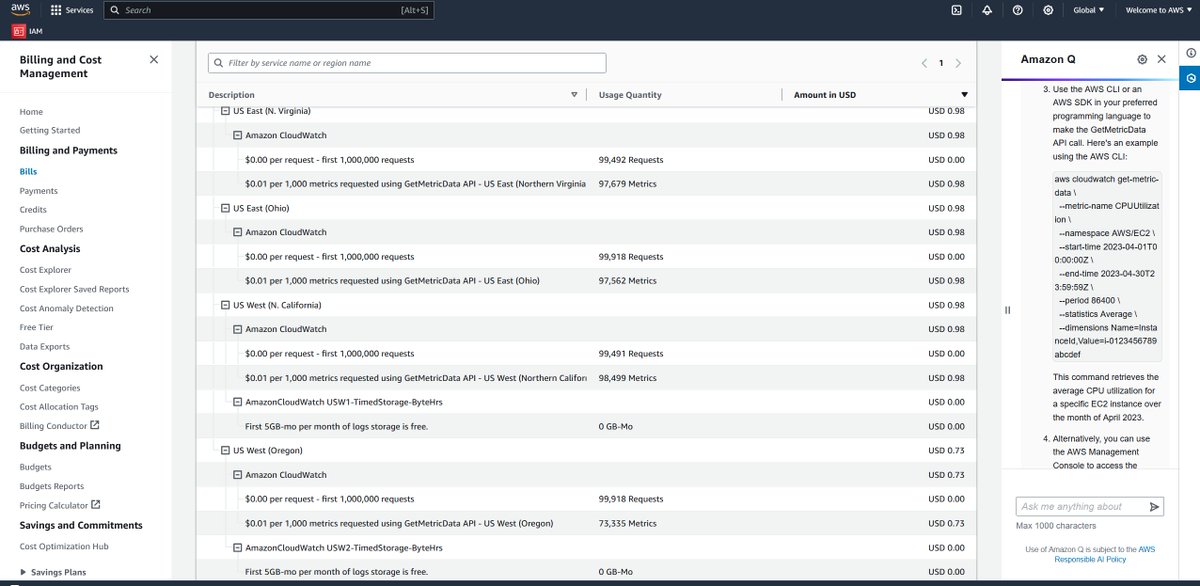This screenshot has height=586, width=1200.
Task: Click the filter by service name field
Action: (x=407, y=63)
